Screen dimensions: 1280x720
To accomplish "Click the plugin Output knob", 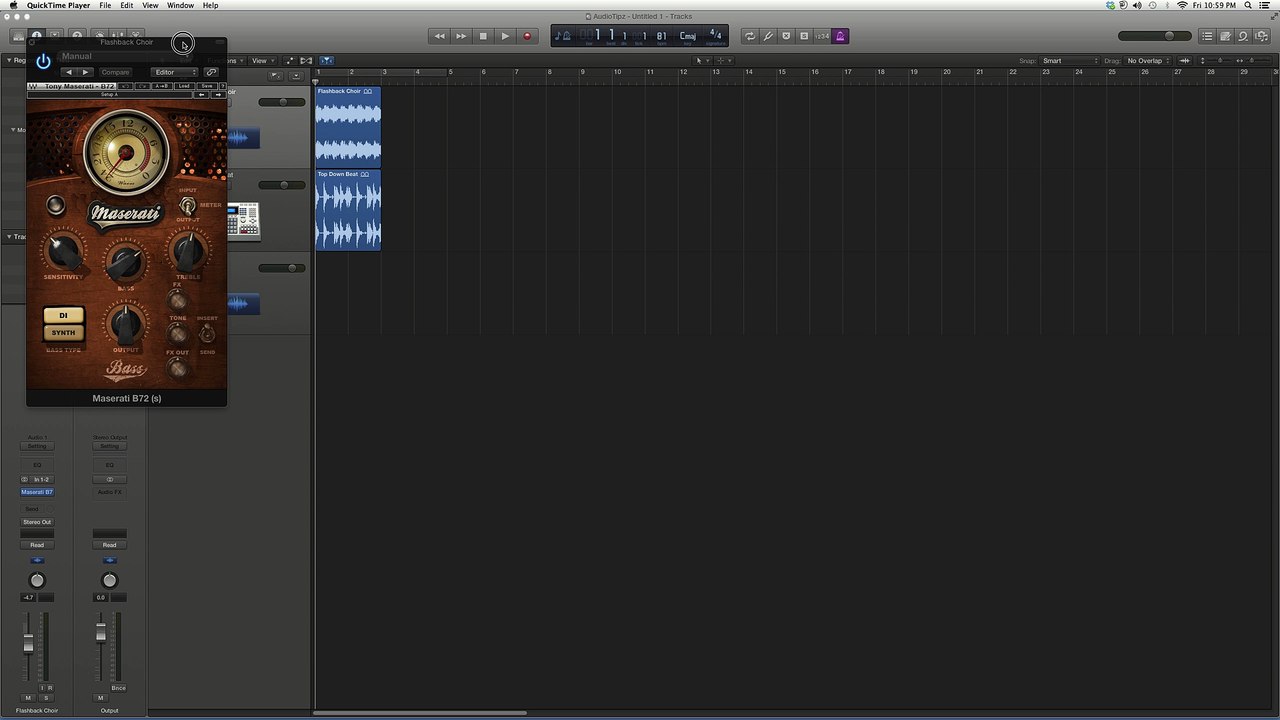I will point(125,324).
